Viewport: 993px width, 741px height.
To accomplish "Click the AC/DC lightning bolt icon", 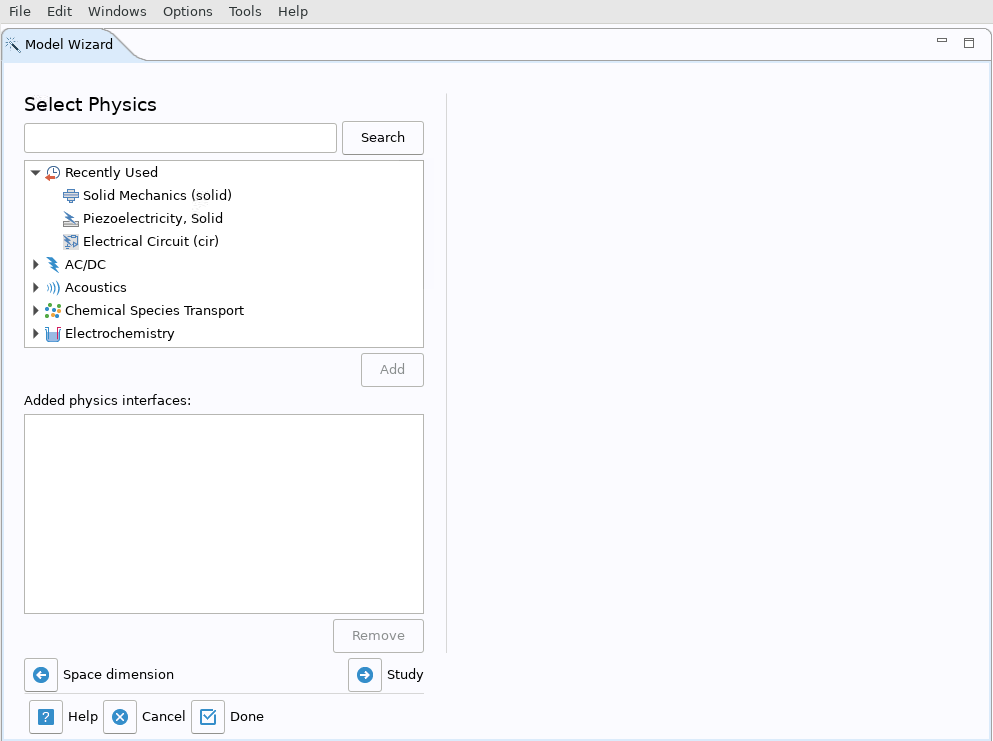I will point(53,265).
